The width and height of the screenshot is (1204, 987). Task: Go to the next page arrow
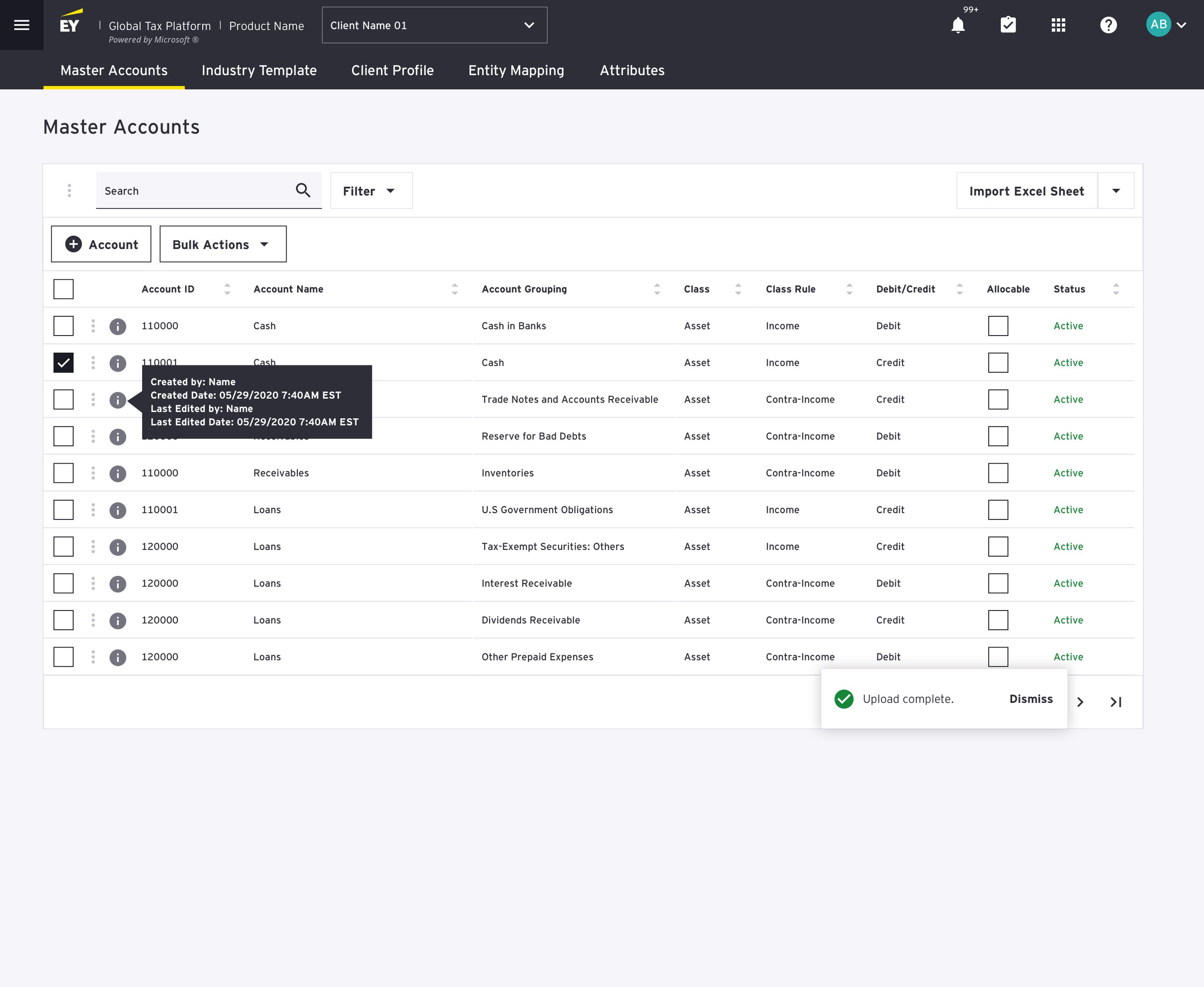(1080, 702)
